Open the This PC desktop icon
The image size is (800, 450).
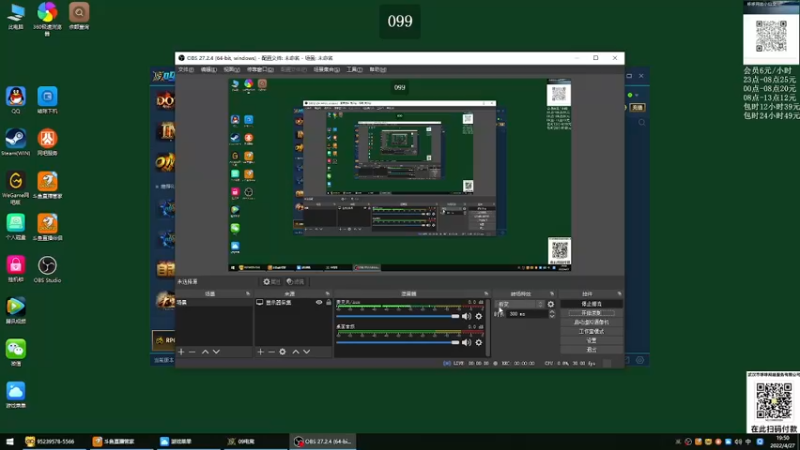tap(16, 15)
